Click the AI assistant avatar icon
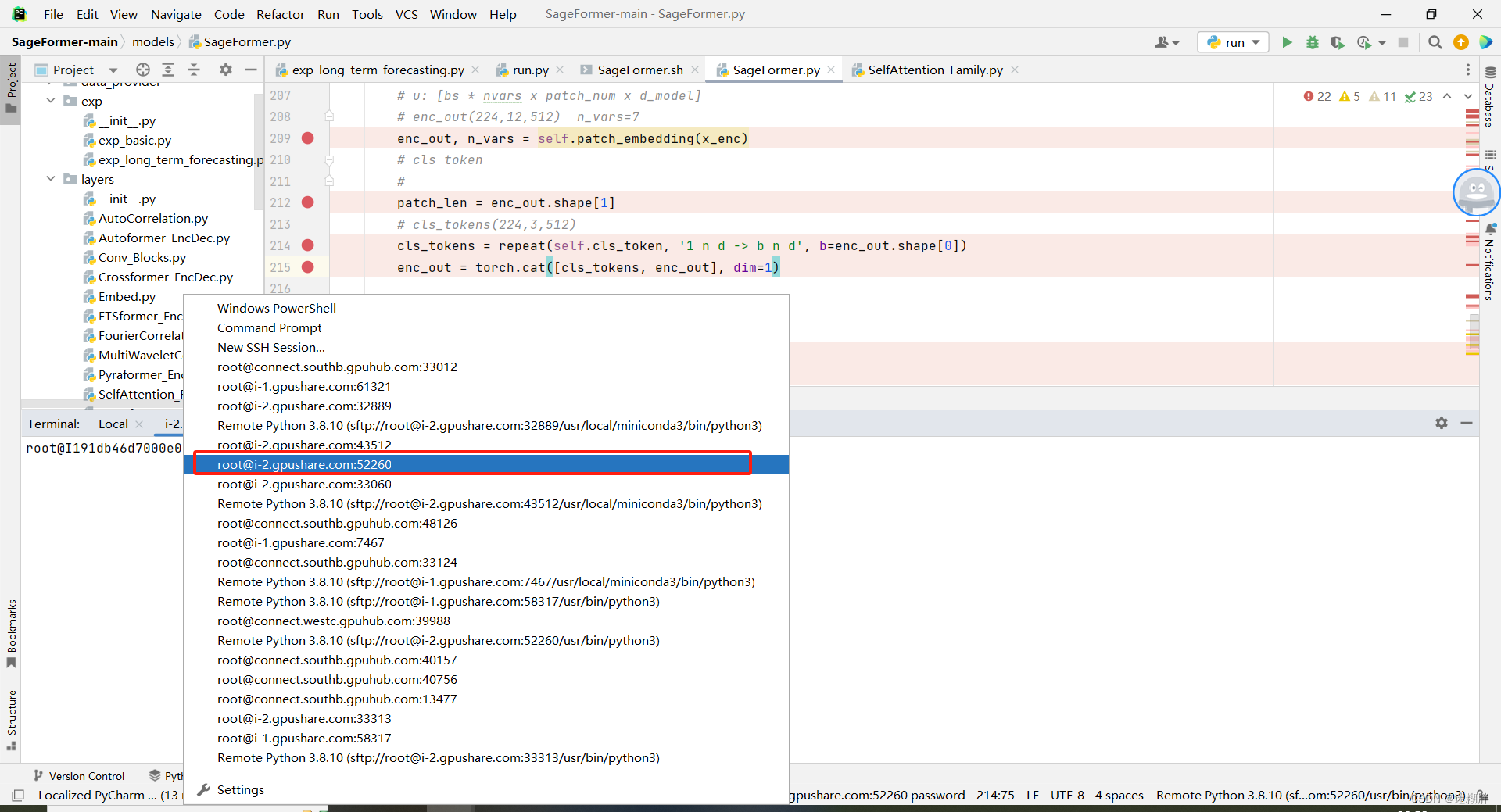 [1476, 192]
